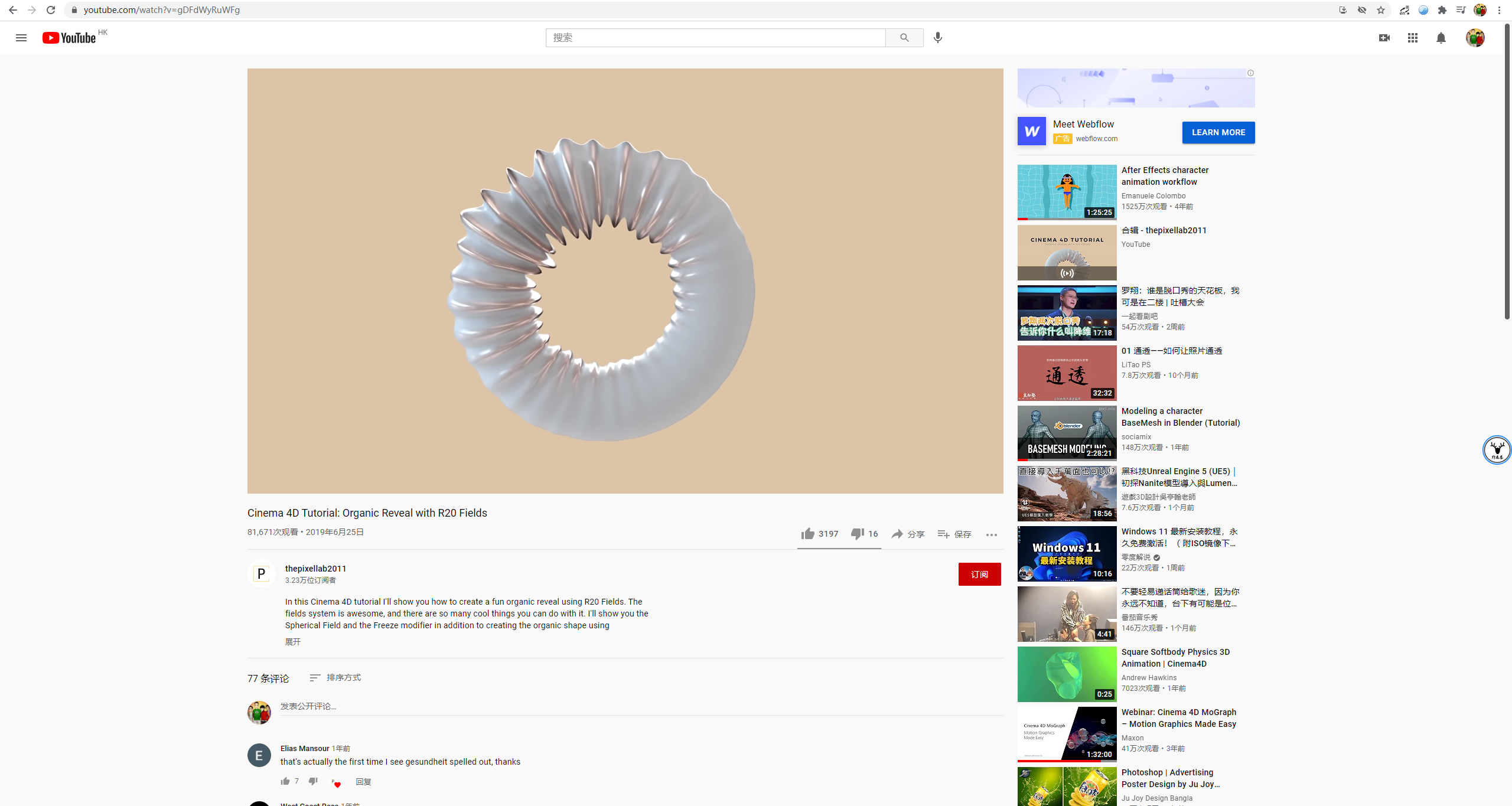Image resolution: width=1512 pixels, height=806 pixels.
Task: Open the Square Softbody Physics video thumbnail
Action: [1067, 674]
